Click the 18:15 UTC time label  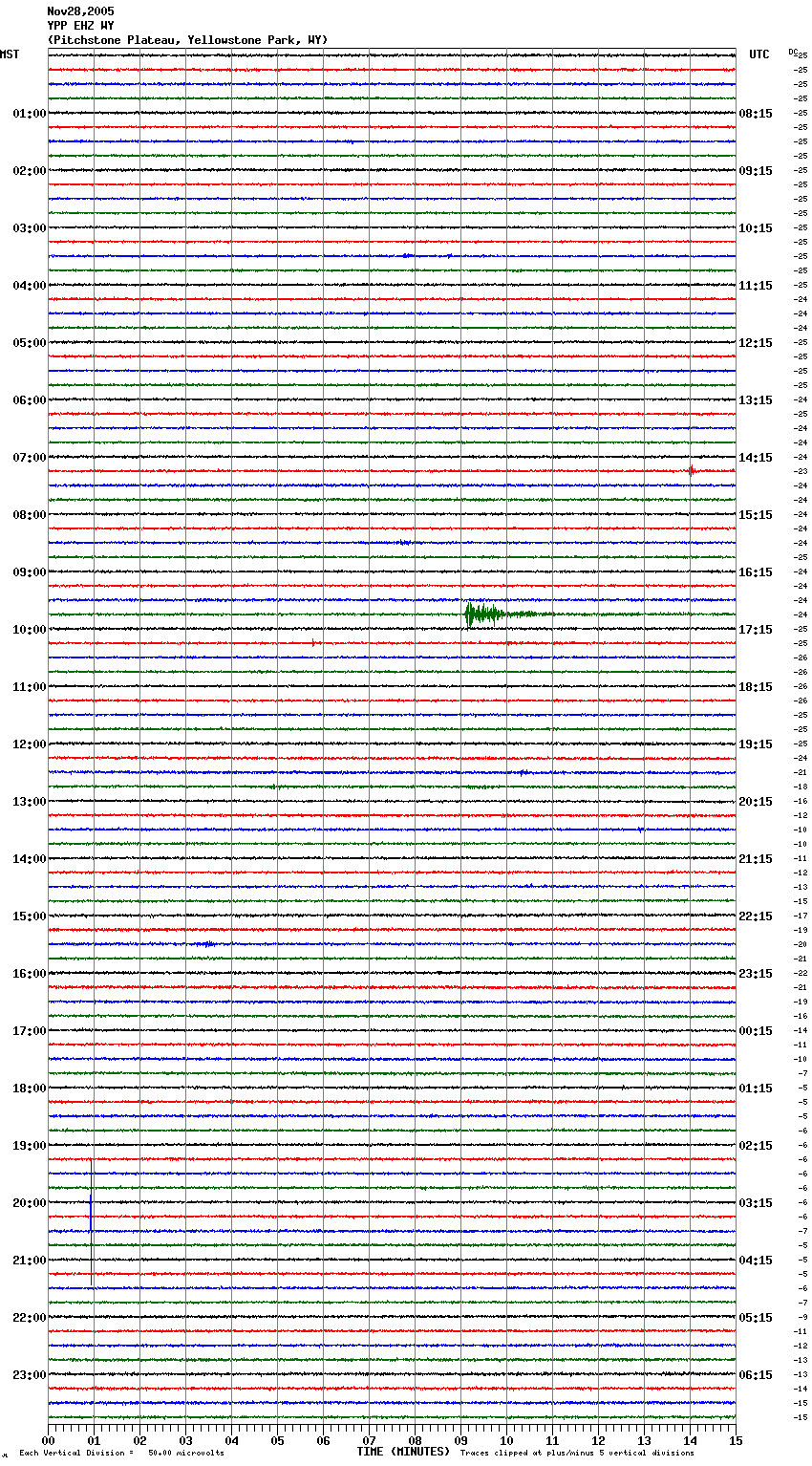tap(756, 687)
